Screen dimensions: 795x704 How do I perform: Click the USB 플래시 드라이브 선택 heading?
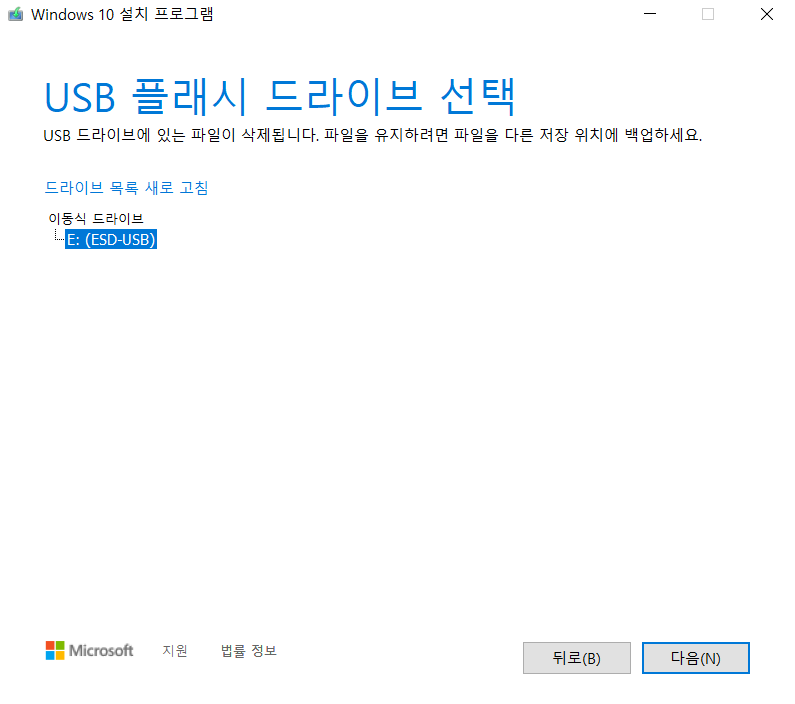(280, 96)
